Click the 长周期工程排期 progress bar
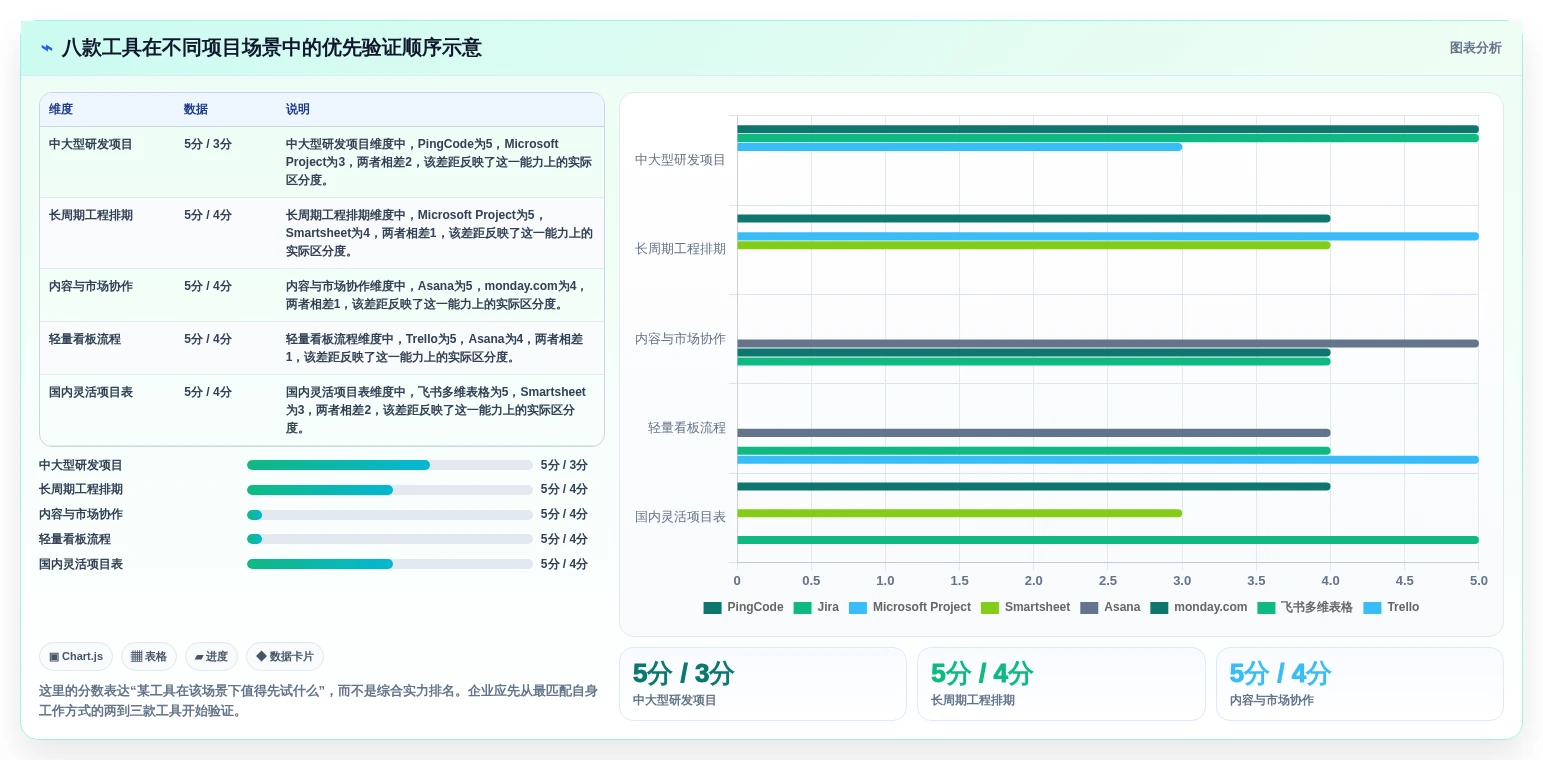1543x760 pixels. pos(389,490)
